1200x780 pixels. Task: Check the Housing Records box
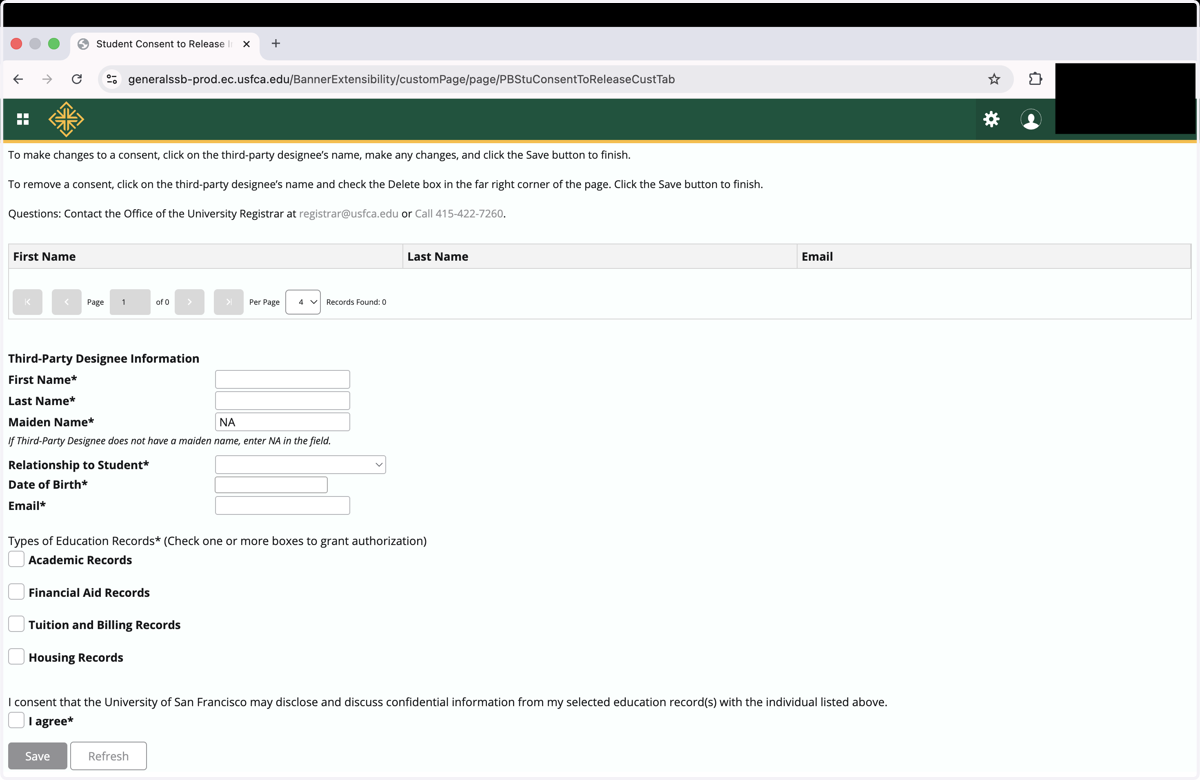tap(16, 657)
